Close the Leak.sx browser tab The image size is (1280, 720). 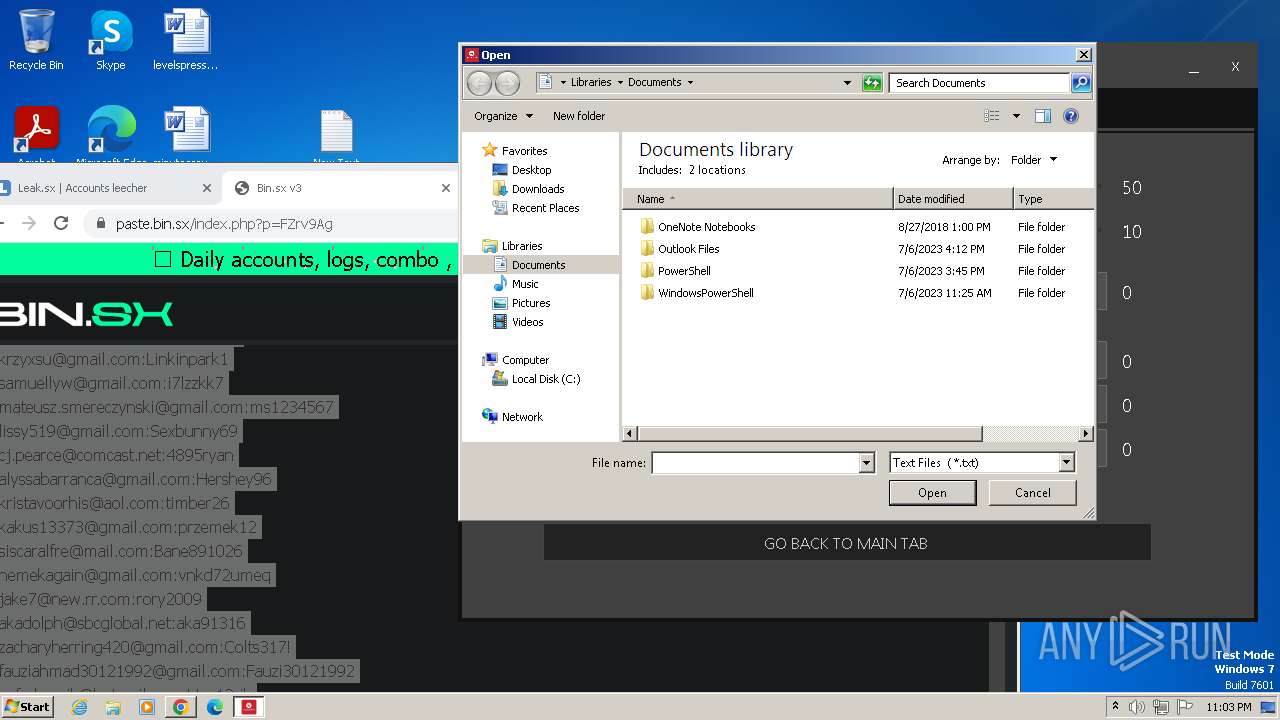pyautogui.click(x=207, y=188)
